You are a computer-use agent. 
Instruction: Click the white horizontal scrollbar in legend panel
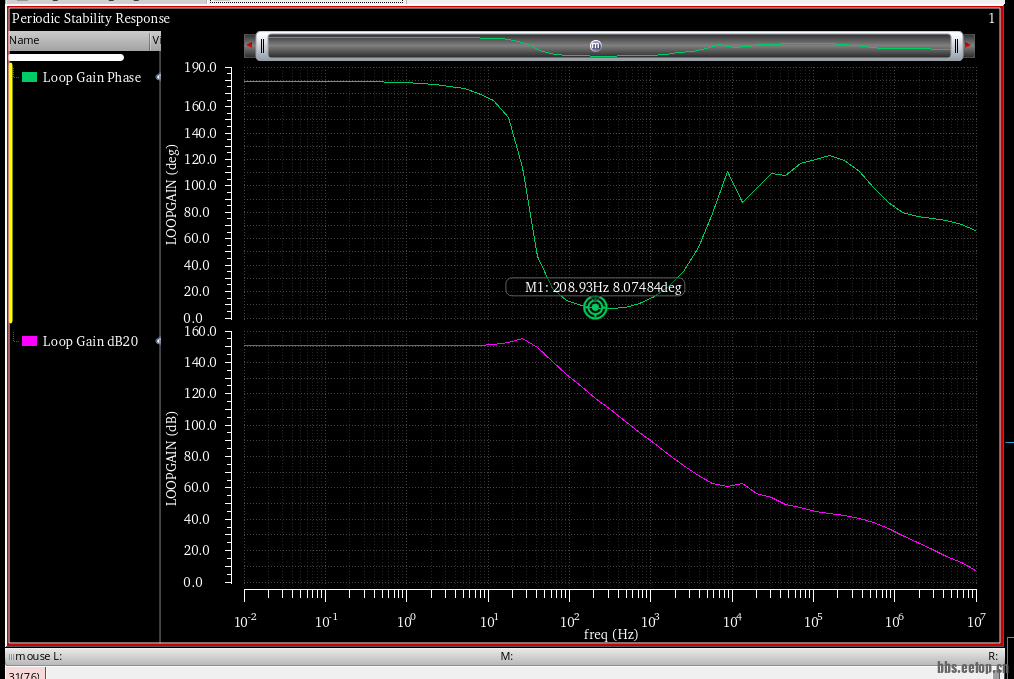(x=66, y=58)
